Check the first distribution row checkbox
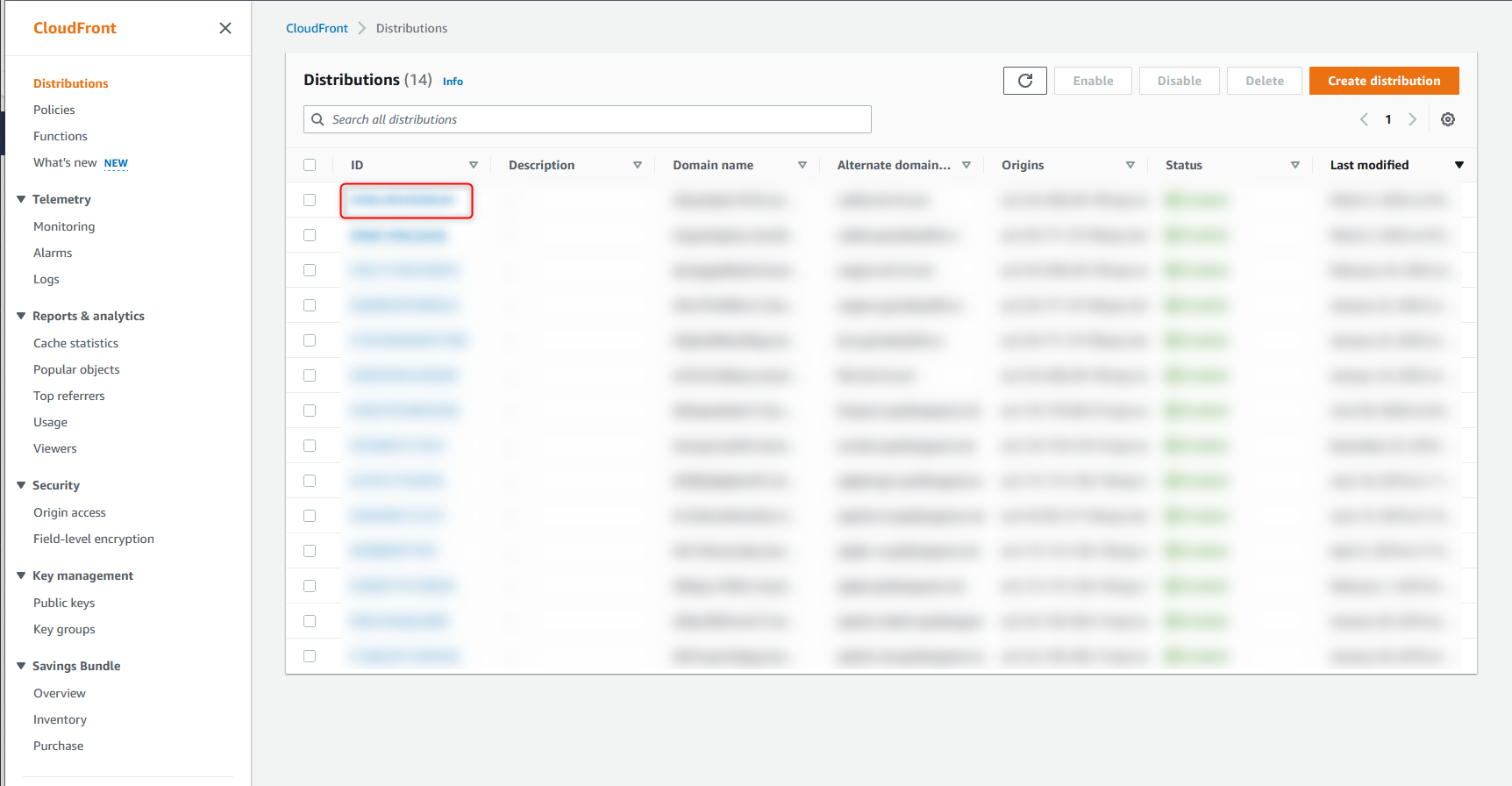 (310, 200)
